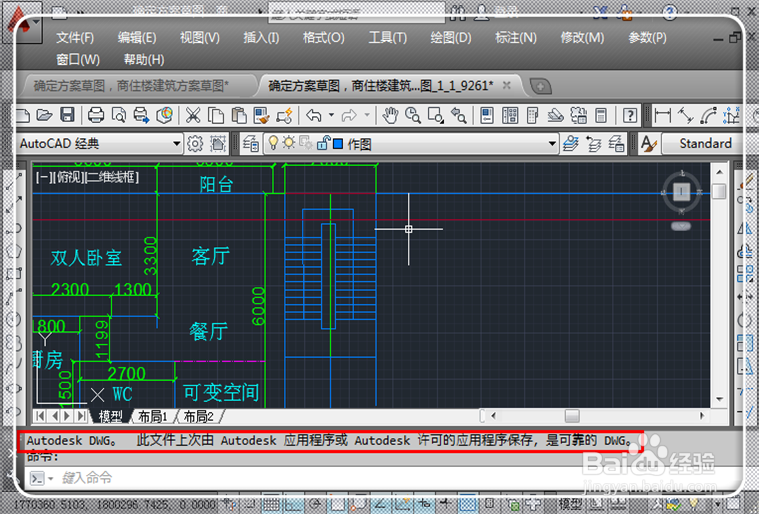
Task: Select the Linear dimension tool
Action: [x=663, y=115]
